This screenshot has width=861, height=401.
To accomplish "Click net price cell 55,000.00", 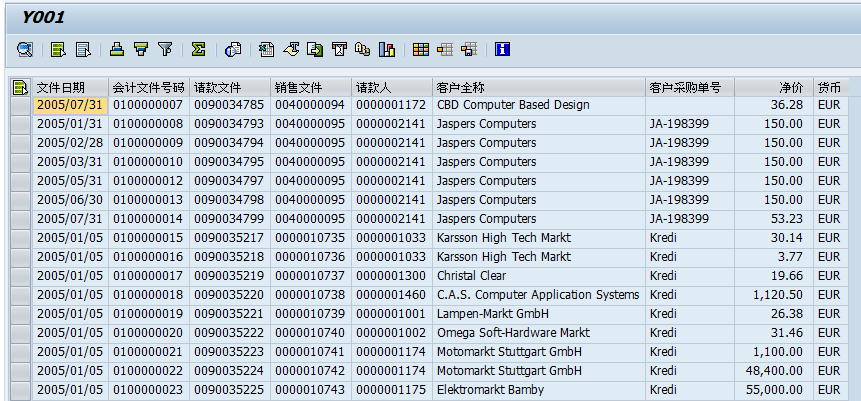I will coord(774,390).
